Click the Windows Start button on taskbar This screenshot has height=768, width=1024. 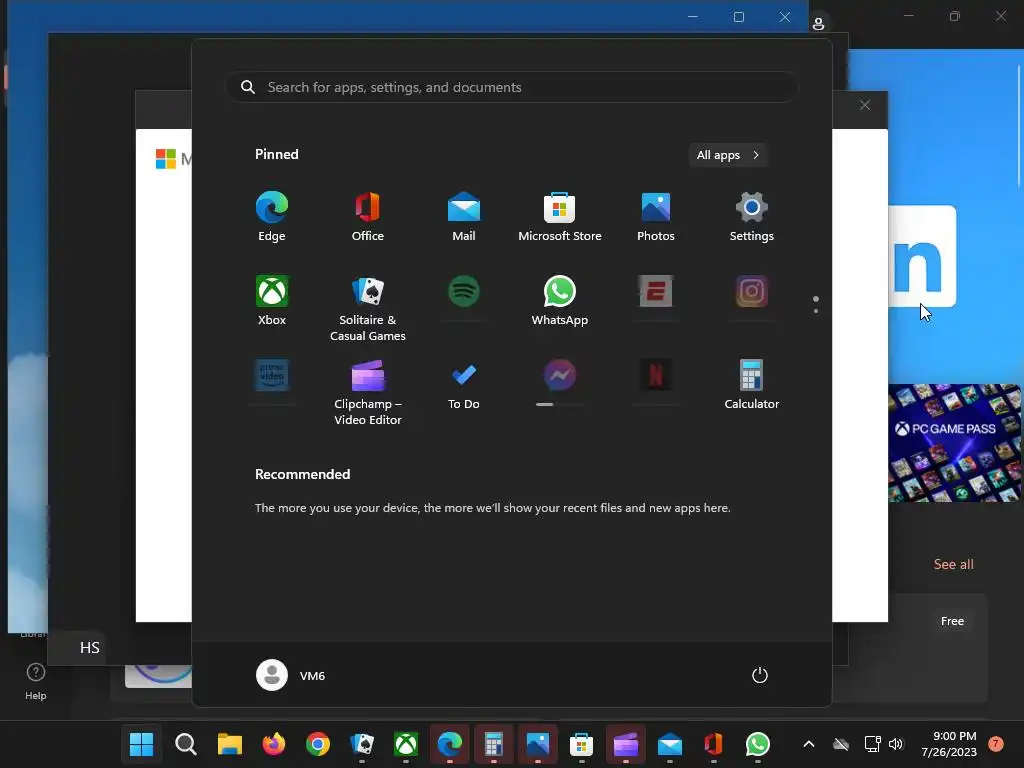(141, 744)
